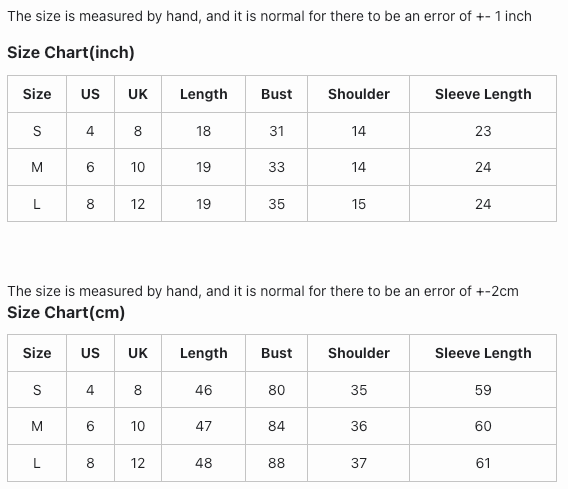Select length value 46 in cm table
This screenshot has width=568, height=489.
(x=204, y=390)
